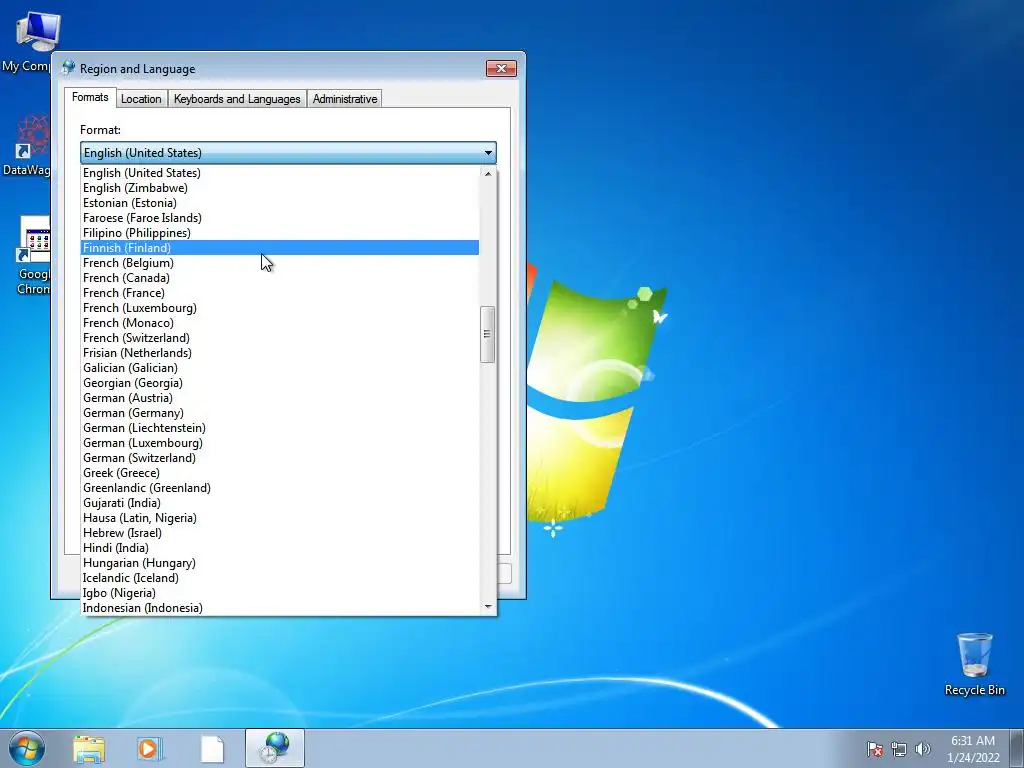
Task: Select Hungarian (Hungary)
Action: click(x=280, y=564)
